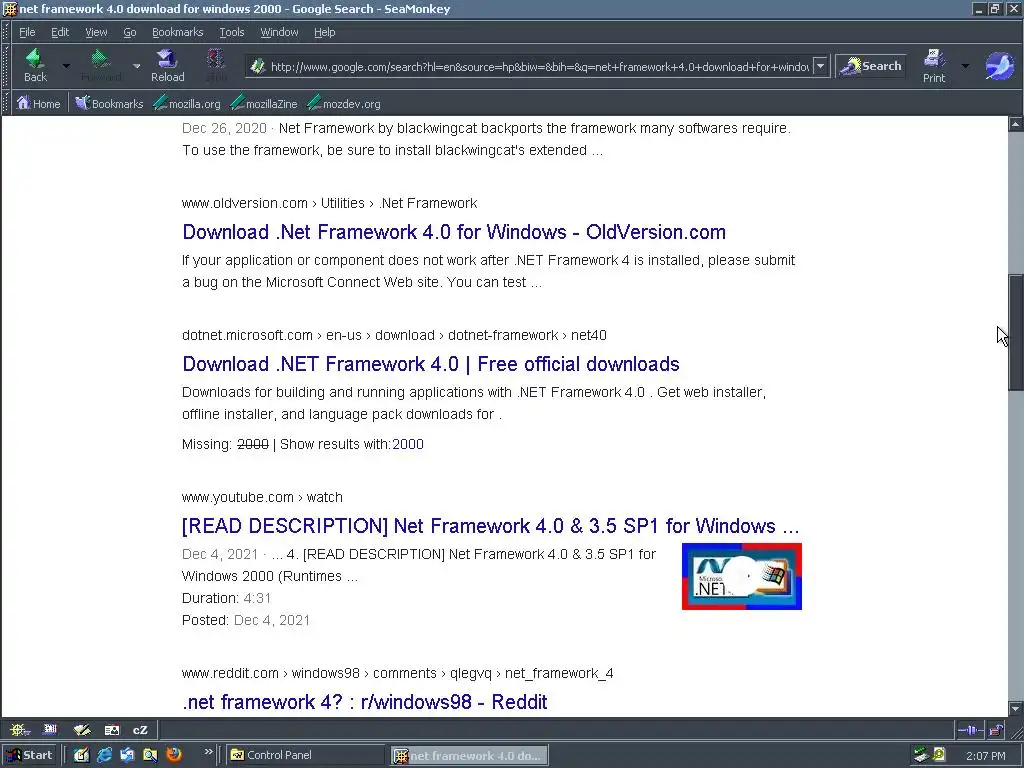Open the Go menu

tap(130, 32)
